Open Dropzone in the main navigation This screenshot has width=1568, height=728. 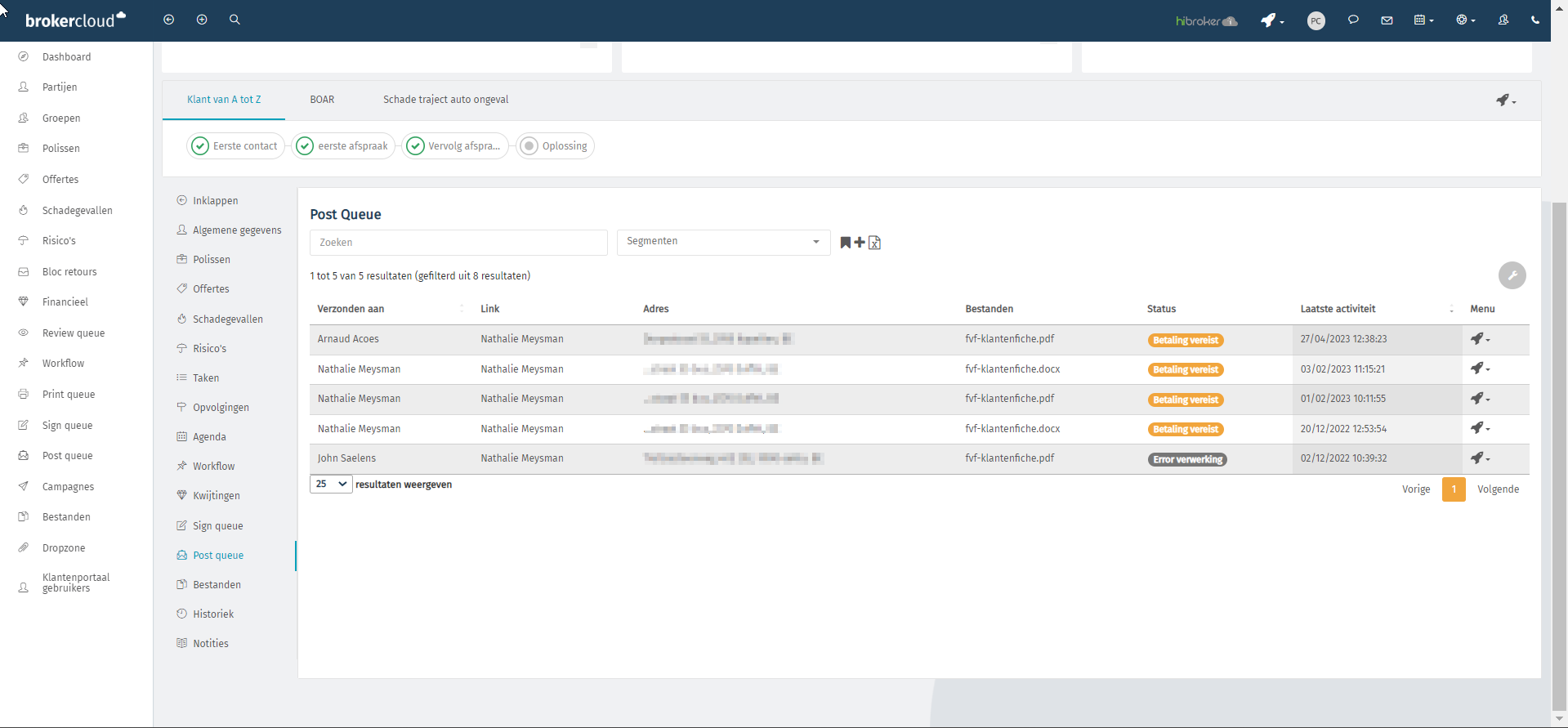tap(64, 547)
